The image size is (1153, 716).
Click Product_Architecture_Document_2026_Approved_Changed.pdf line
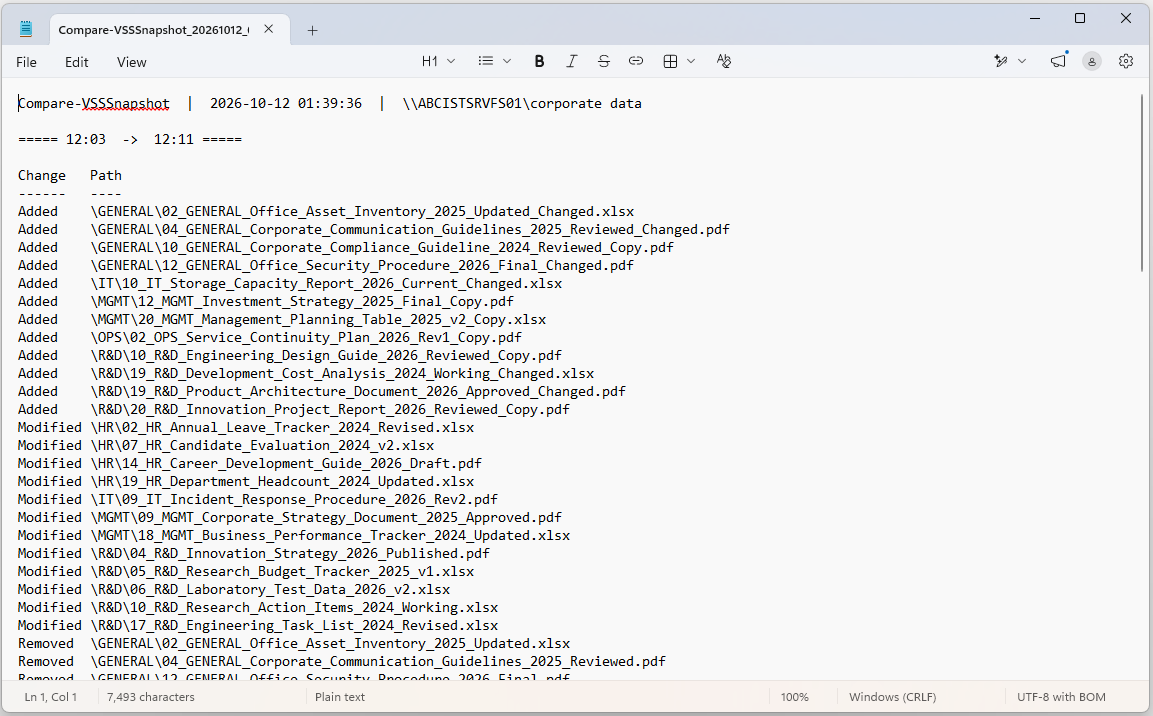(x=322, y=392)
